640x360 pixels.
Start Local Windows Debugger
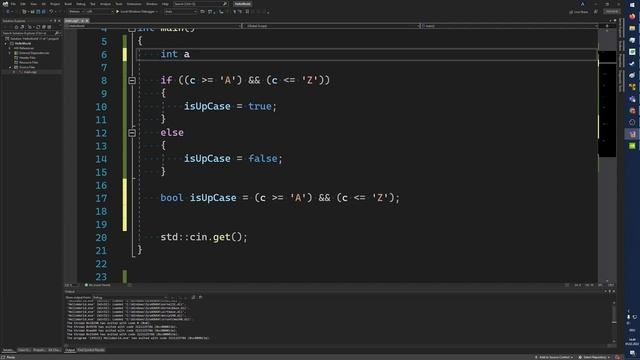136,12
